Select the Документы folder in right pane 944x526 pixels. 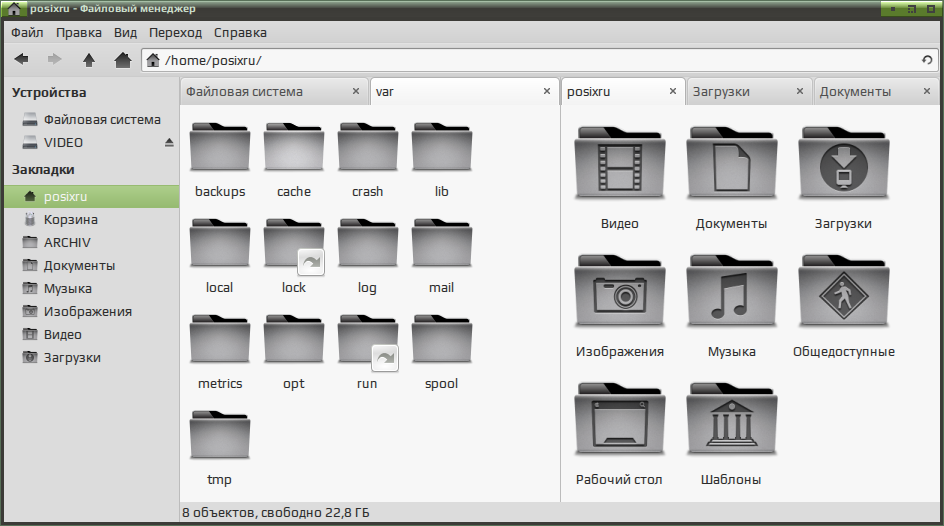pos(731,162)
